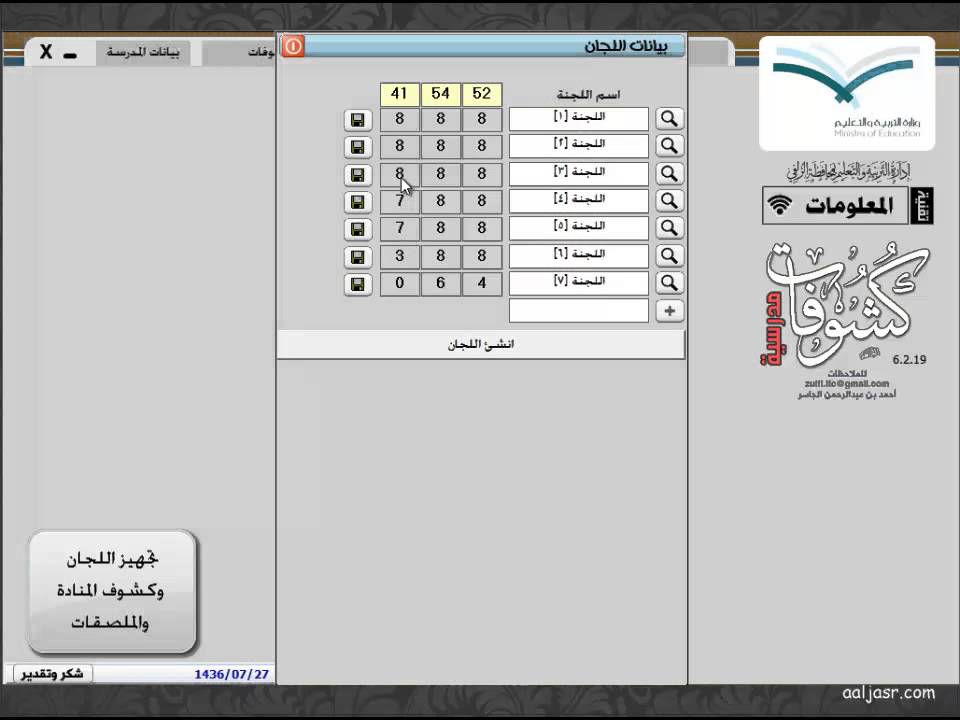Switch to the بيانات المدرسة tab

pos(143,52)
